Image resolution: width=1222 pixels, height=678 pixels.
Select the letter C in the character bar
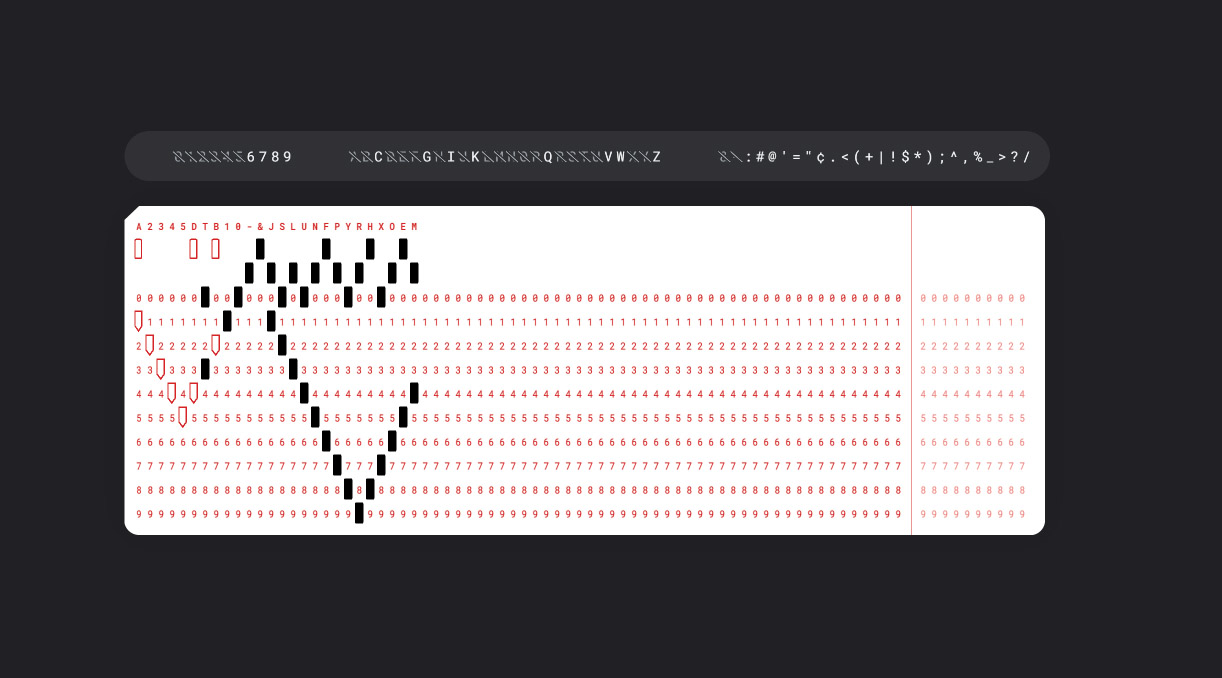point(378,157)
